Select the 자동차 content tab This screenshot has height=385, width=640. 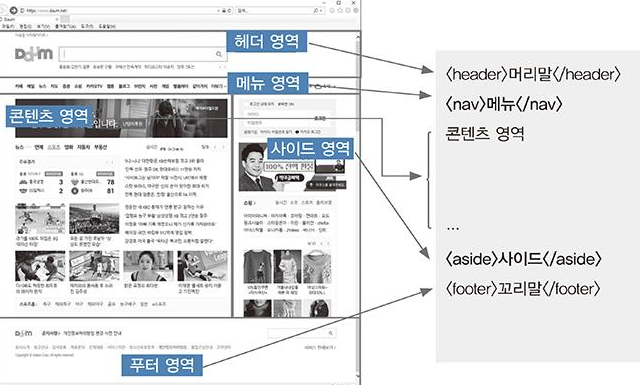(83, 147)
